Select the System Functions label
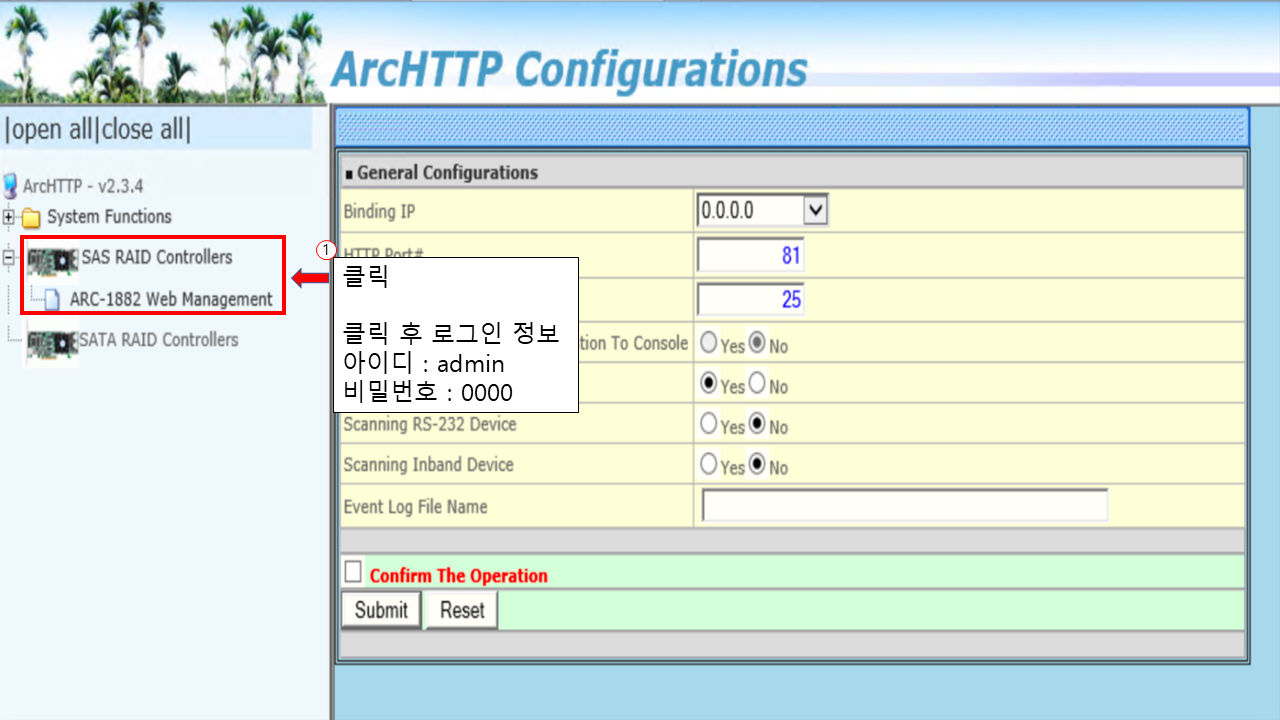Viewport: 1280px width, 720px height. pyautogui.click(x=109, y=217)
